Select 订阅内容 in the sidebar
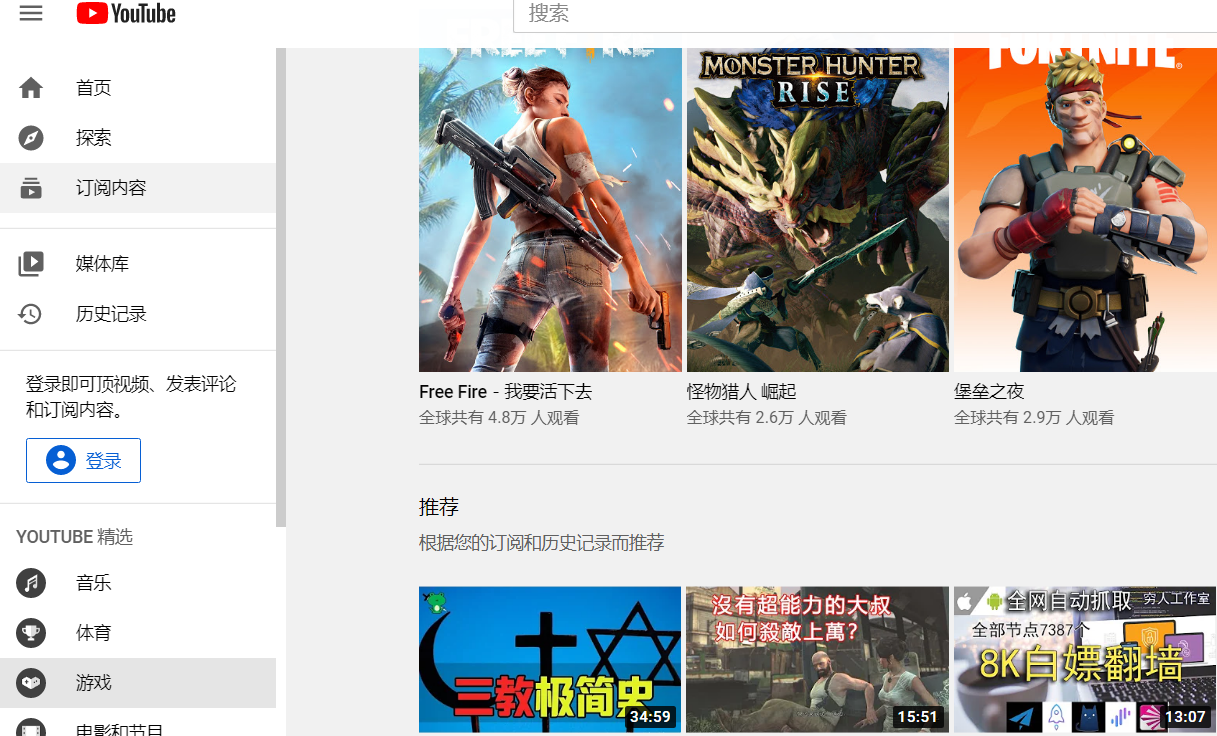 [x=138, y=188]
